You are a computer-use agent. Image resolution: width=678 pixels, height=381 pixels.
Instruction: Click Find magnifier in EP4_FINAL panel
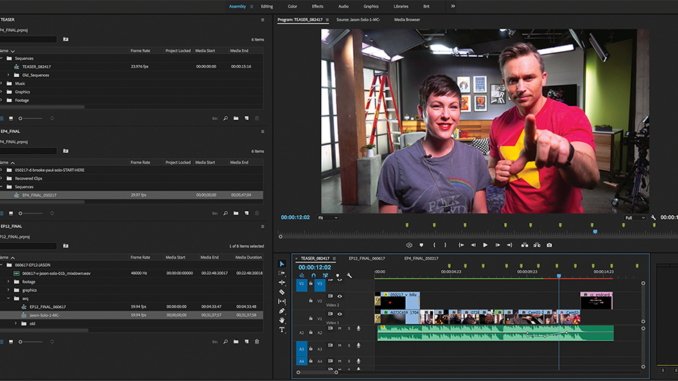click(225, 213)
